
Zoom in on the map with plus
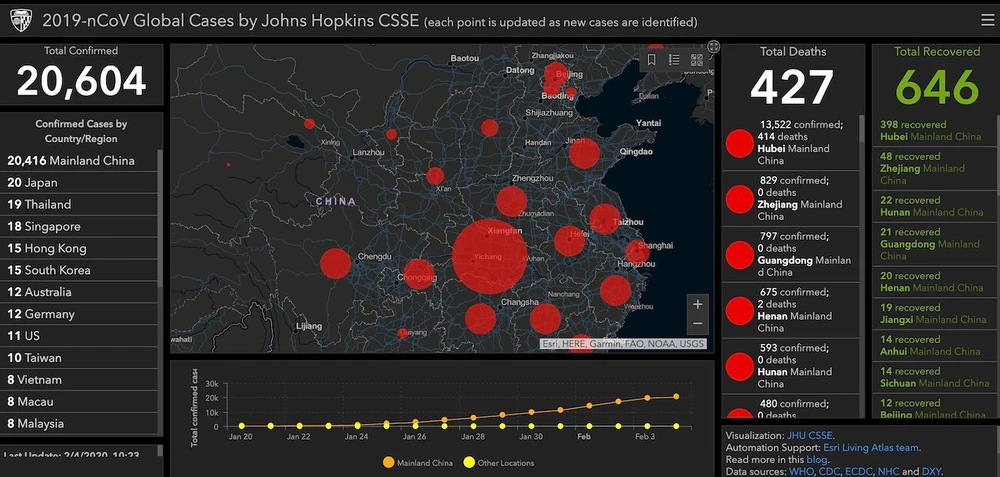pos(697,304)
